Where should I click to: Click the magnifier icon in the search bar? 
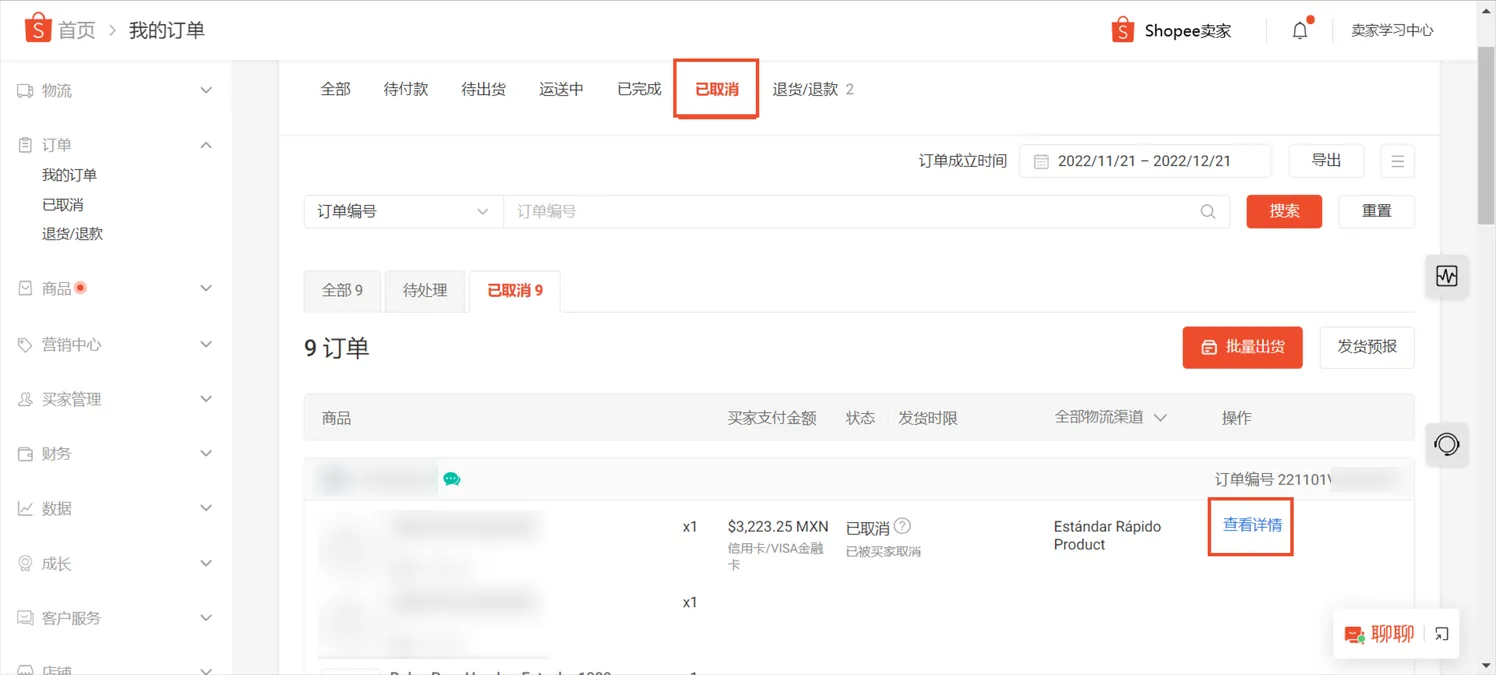[1207, 211]
